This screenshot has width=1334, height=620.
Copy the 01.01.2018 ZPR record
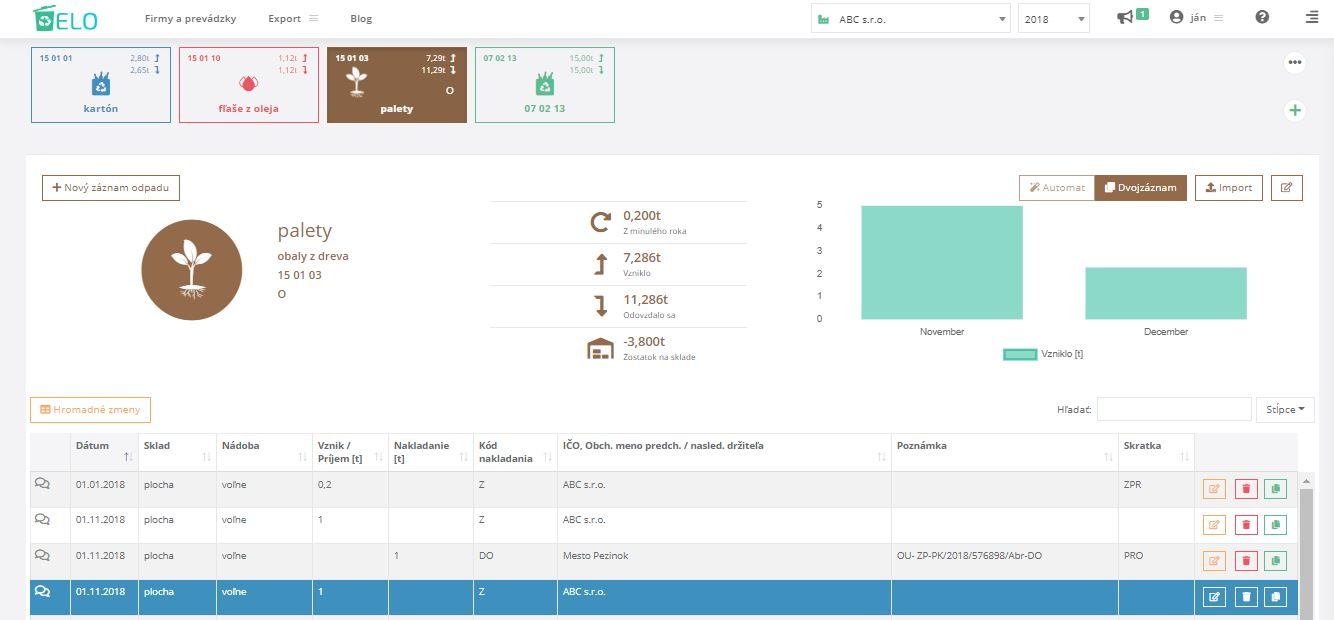[1275, 489]
